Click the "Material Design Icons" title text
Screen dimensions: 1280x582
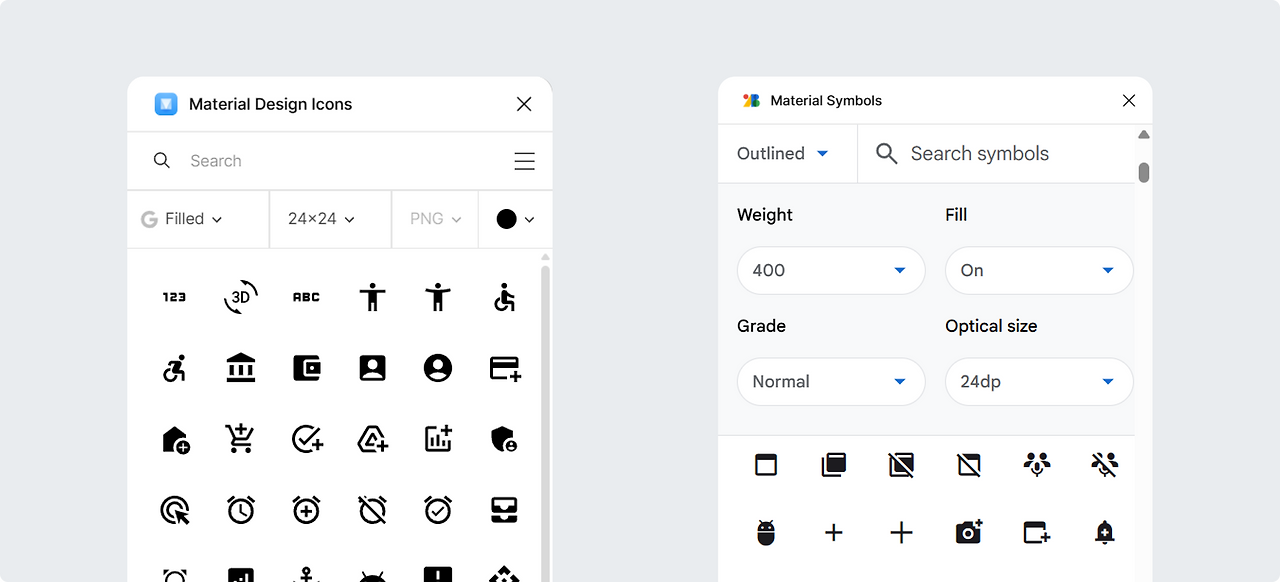point(271,104)
